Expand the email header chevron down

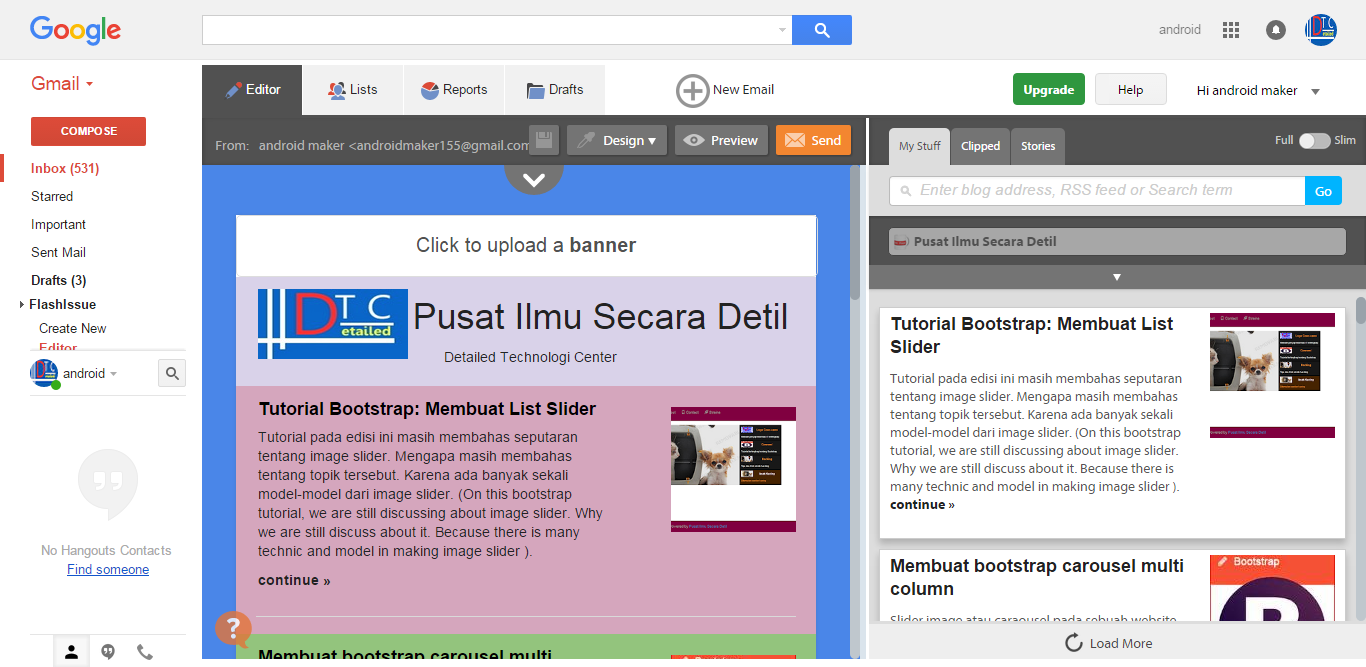point(534,180)
